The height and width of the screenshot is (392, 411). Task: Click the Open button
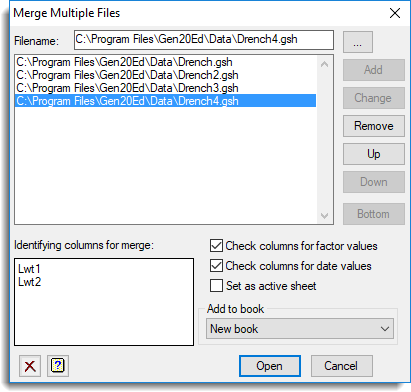click(x=270, y=366)
